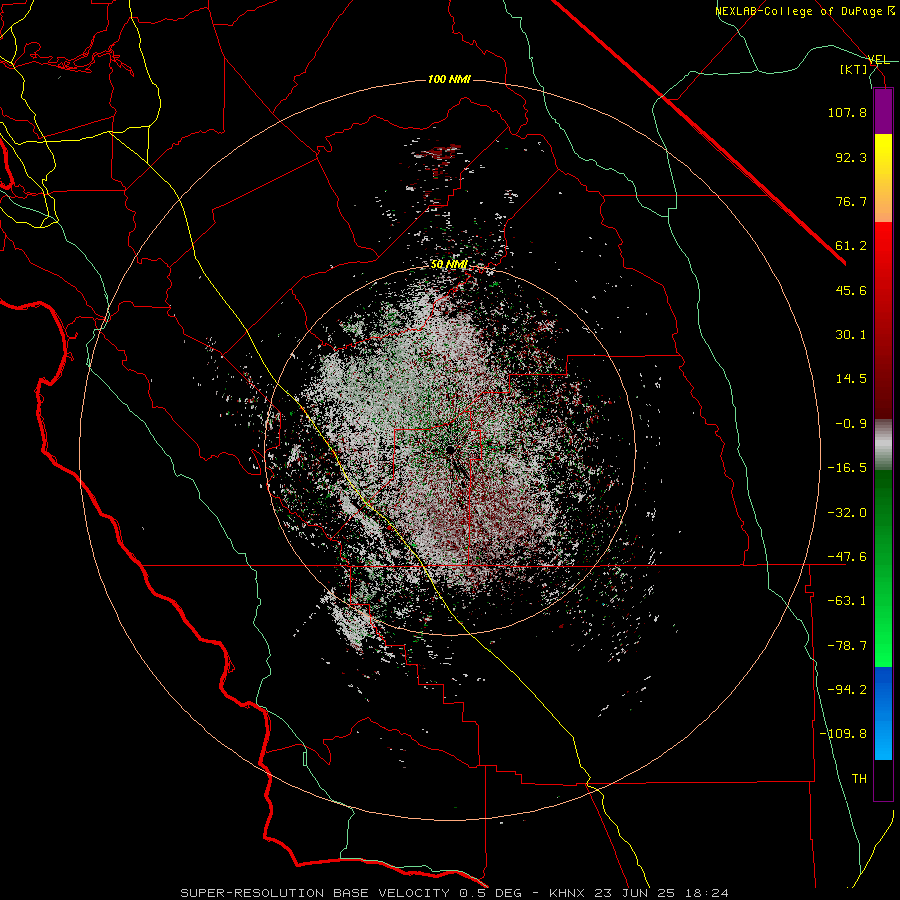Click the 76.7 legend value

pos(851,201)
